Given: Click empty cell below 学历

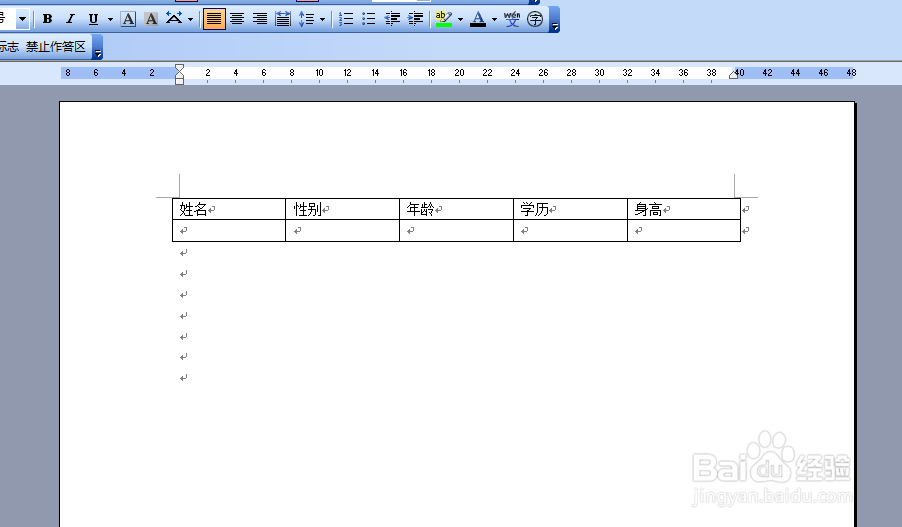Looking at the screenshot, I should point(570,230).
